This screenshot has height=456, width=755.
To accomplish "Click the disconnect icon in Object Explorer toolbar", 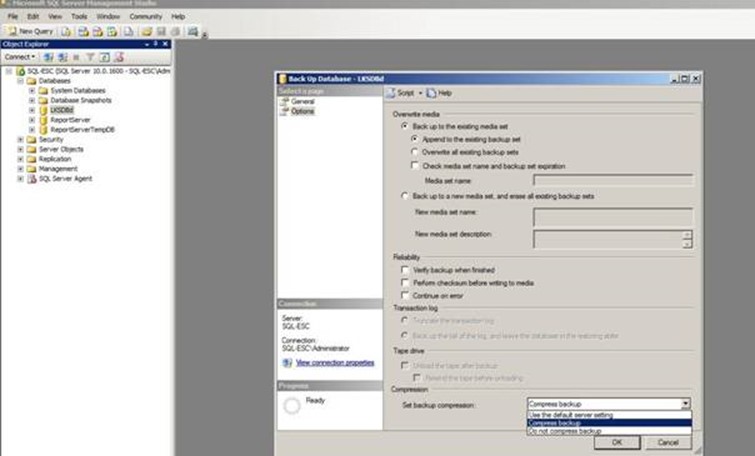I will tap(63, 57).
